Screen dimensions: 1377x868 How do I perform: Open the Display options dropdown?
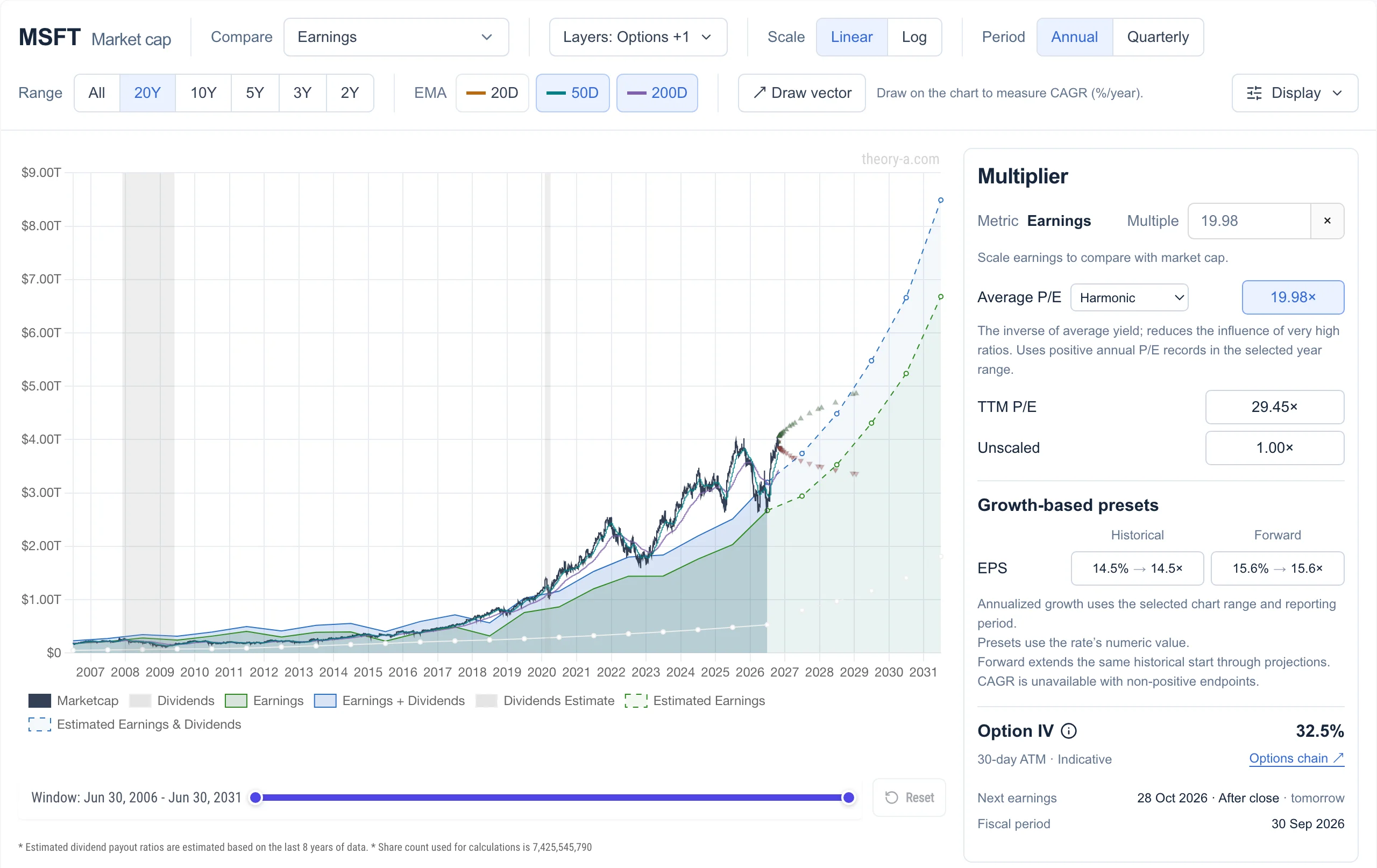[x=1294, y=93]
